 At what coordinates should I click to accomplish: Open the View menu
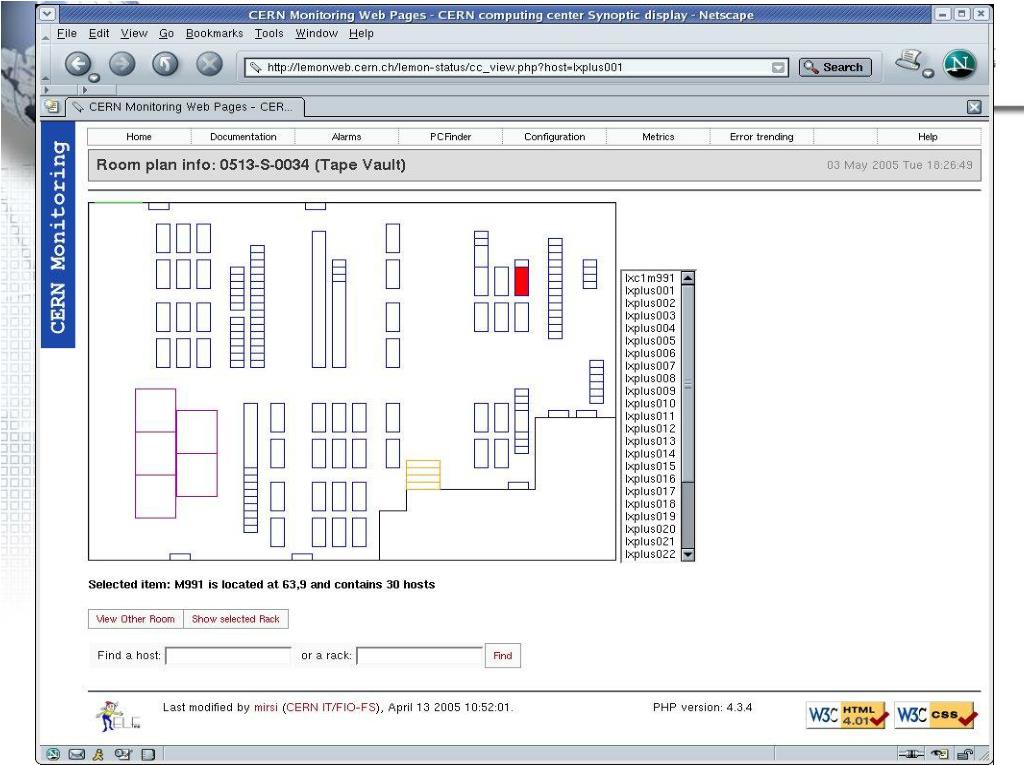tap(134, 33)
